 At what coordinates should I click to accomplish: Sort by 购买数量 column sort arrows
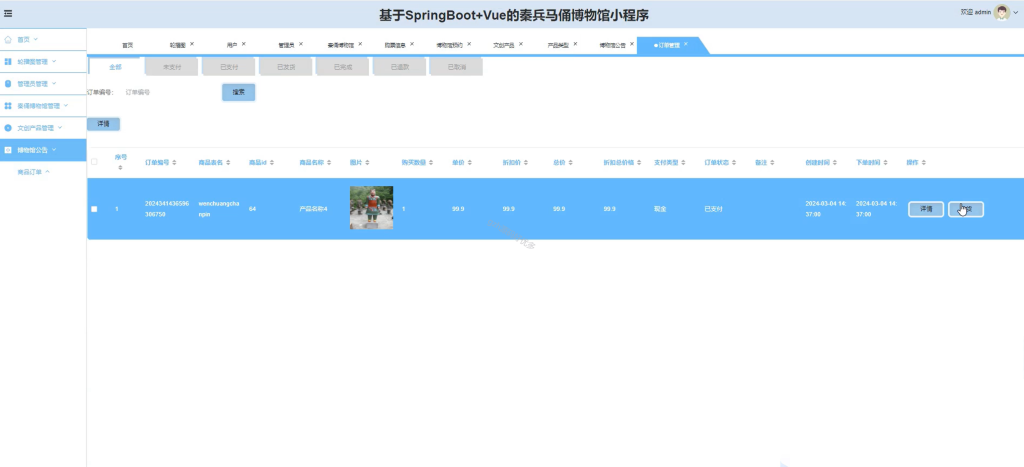pyautogui.click(x=431, y=162)
